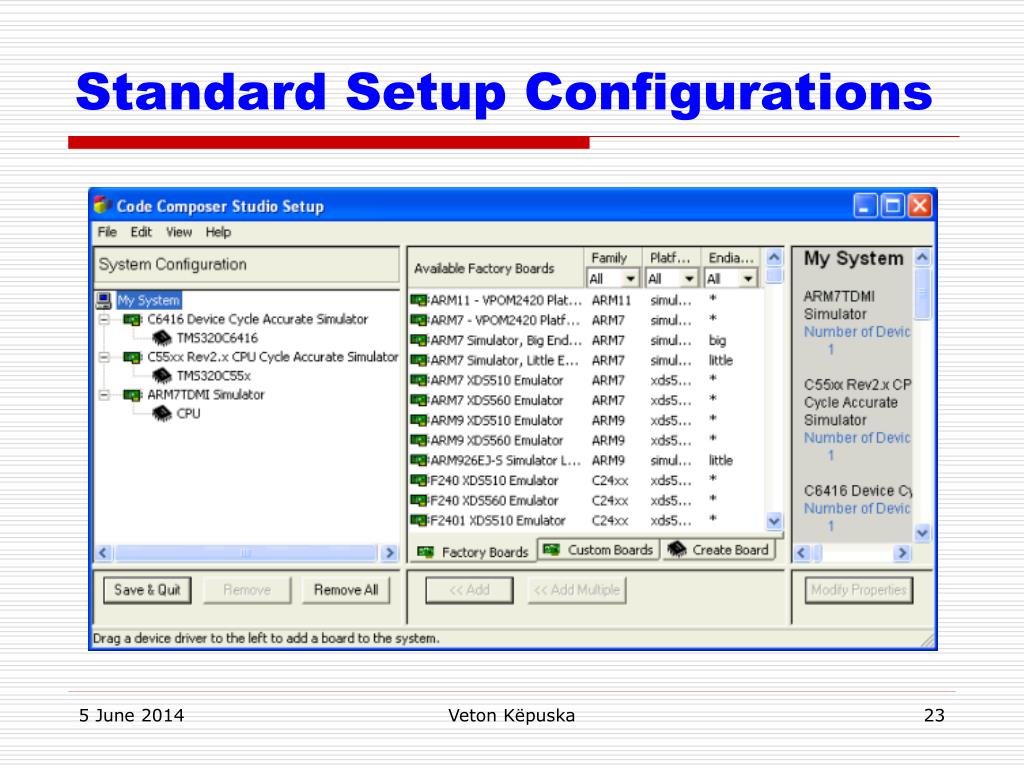Image resolution: width=1024 pixels, height=768 pixels.
Task: Click the first Number of Devices link under ARM7TDMI
Action: point(857,332)
